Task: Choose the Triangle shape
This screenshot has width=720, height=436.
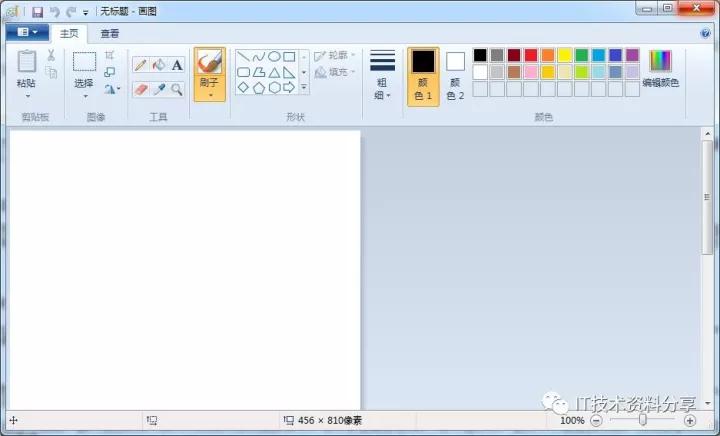Action: [x=274, y=72]
